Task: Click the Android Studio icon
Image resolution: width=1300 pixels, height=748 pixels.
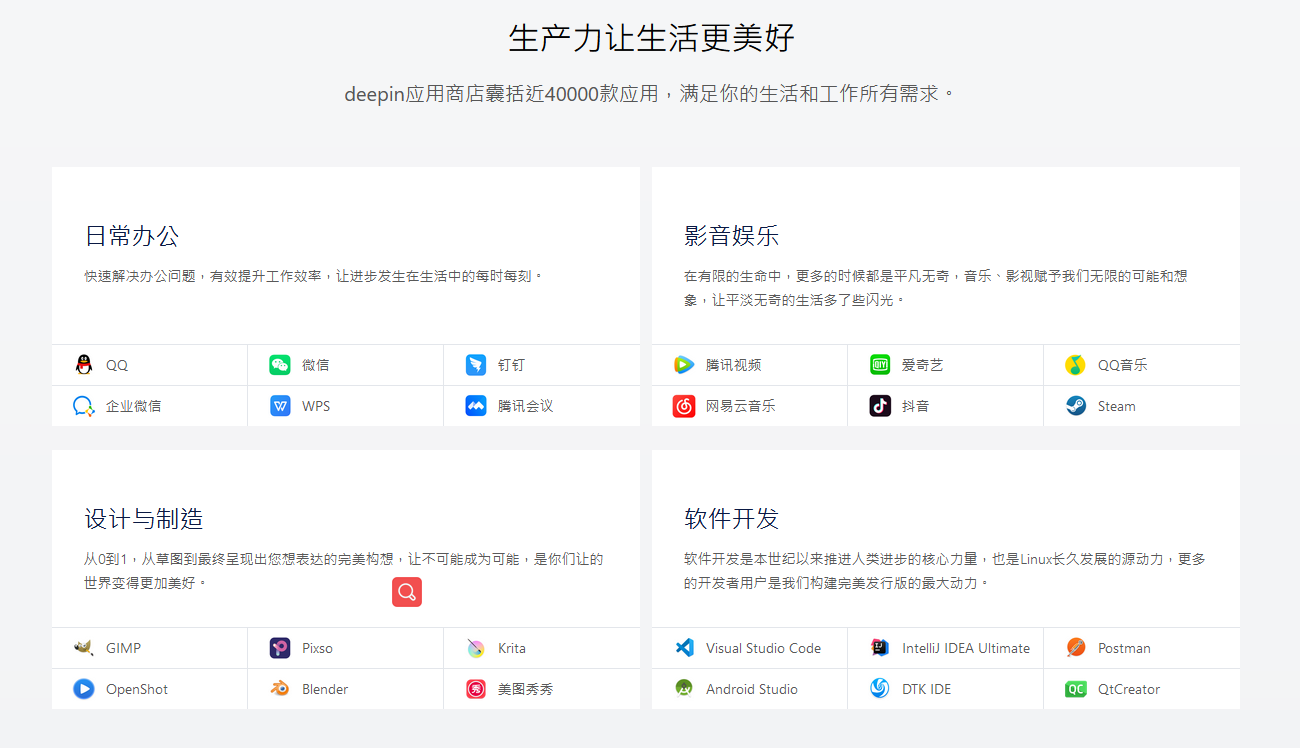Action: point(683,688)
